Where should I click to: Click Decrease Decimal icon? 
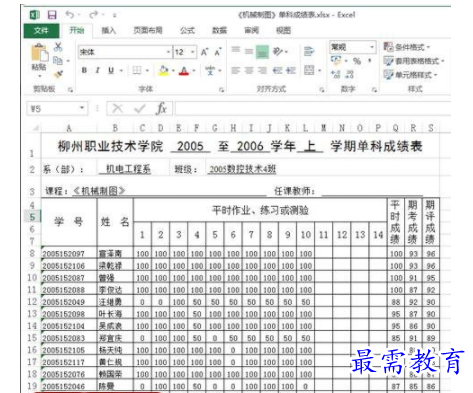click(349, 74)
